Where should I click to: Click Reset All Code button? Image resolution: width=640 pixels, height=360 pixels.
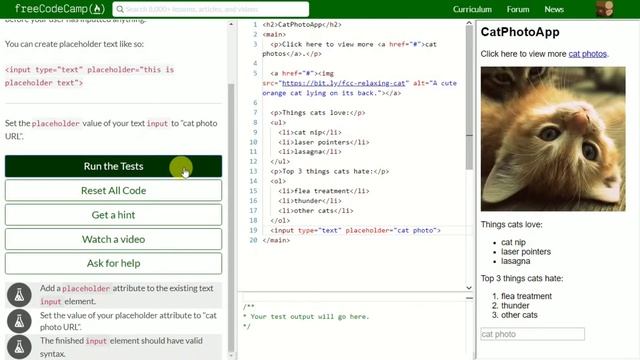pos(113,191)
